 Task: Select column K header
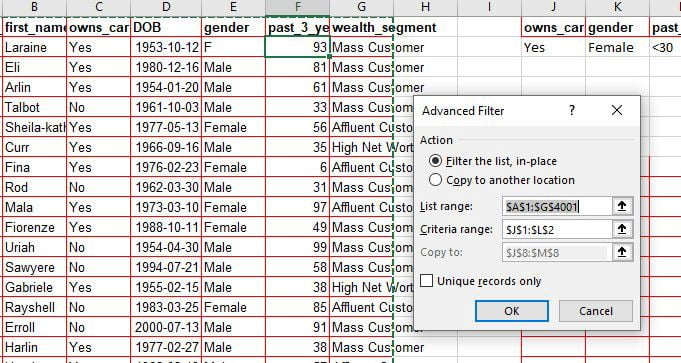(617, 7)
